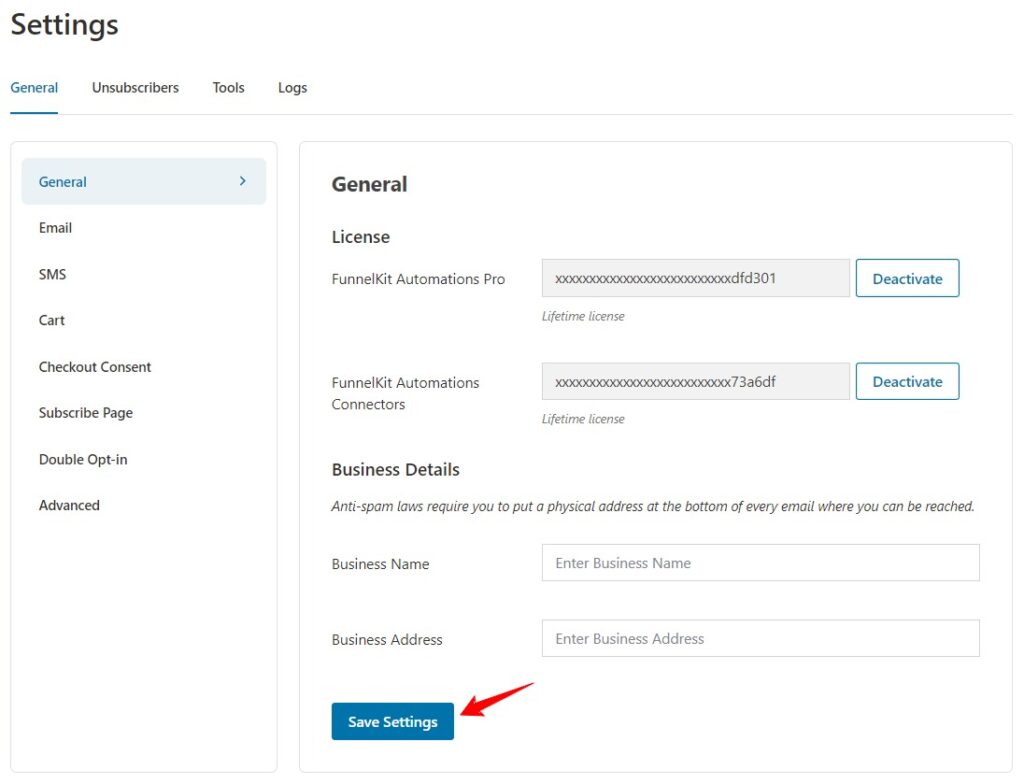Switch to the Unsubscribers tab
The width and height of the screenshot is (1024, 784).
135,88
